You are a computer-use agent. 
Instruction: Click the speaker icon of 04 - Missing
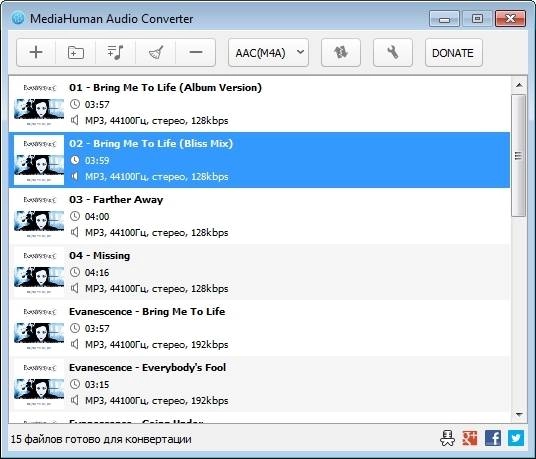point(75,288)
